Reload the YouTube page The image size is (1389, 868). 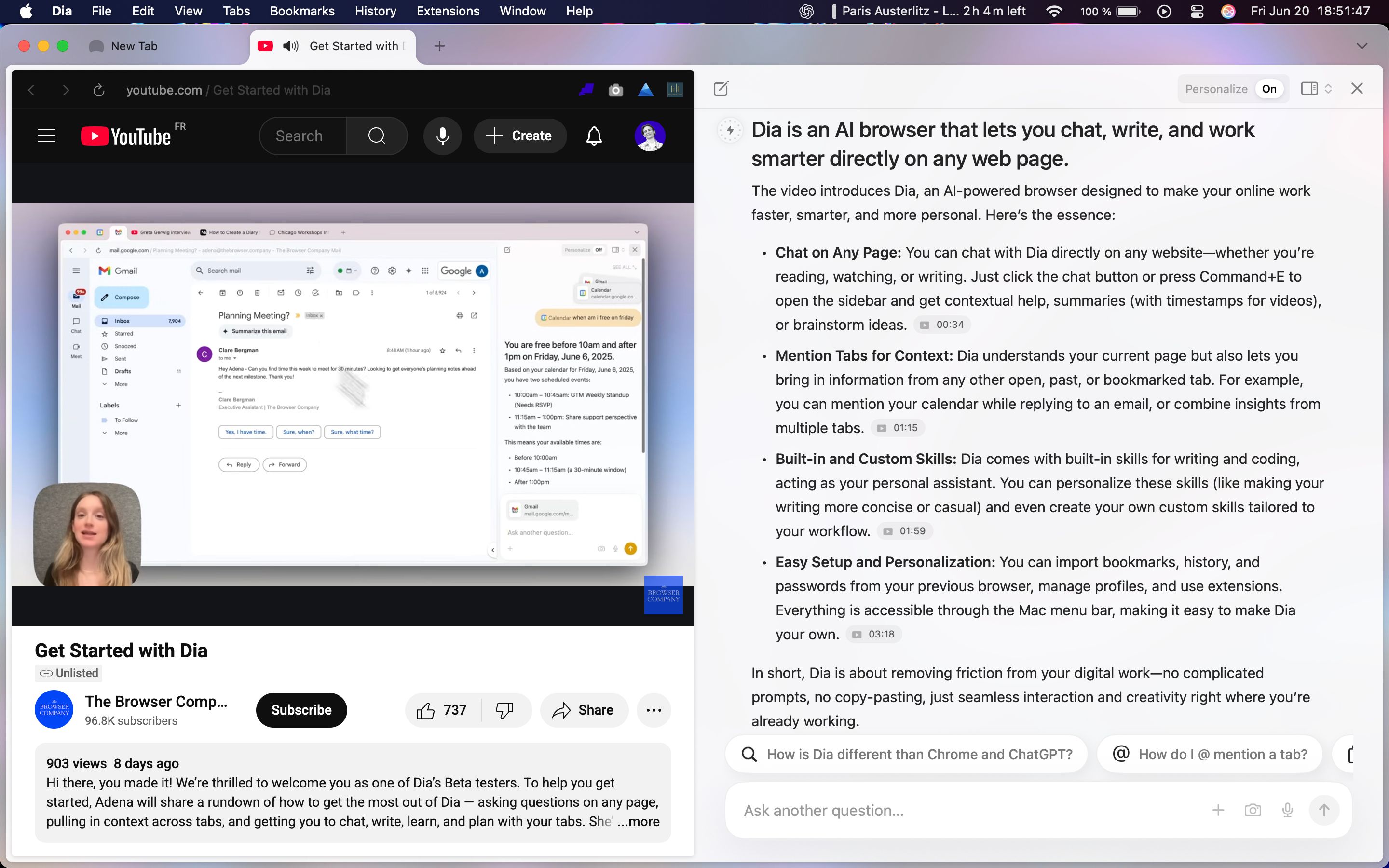pyautogui.click(x=99, y=90)
